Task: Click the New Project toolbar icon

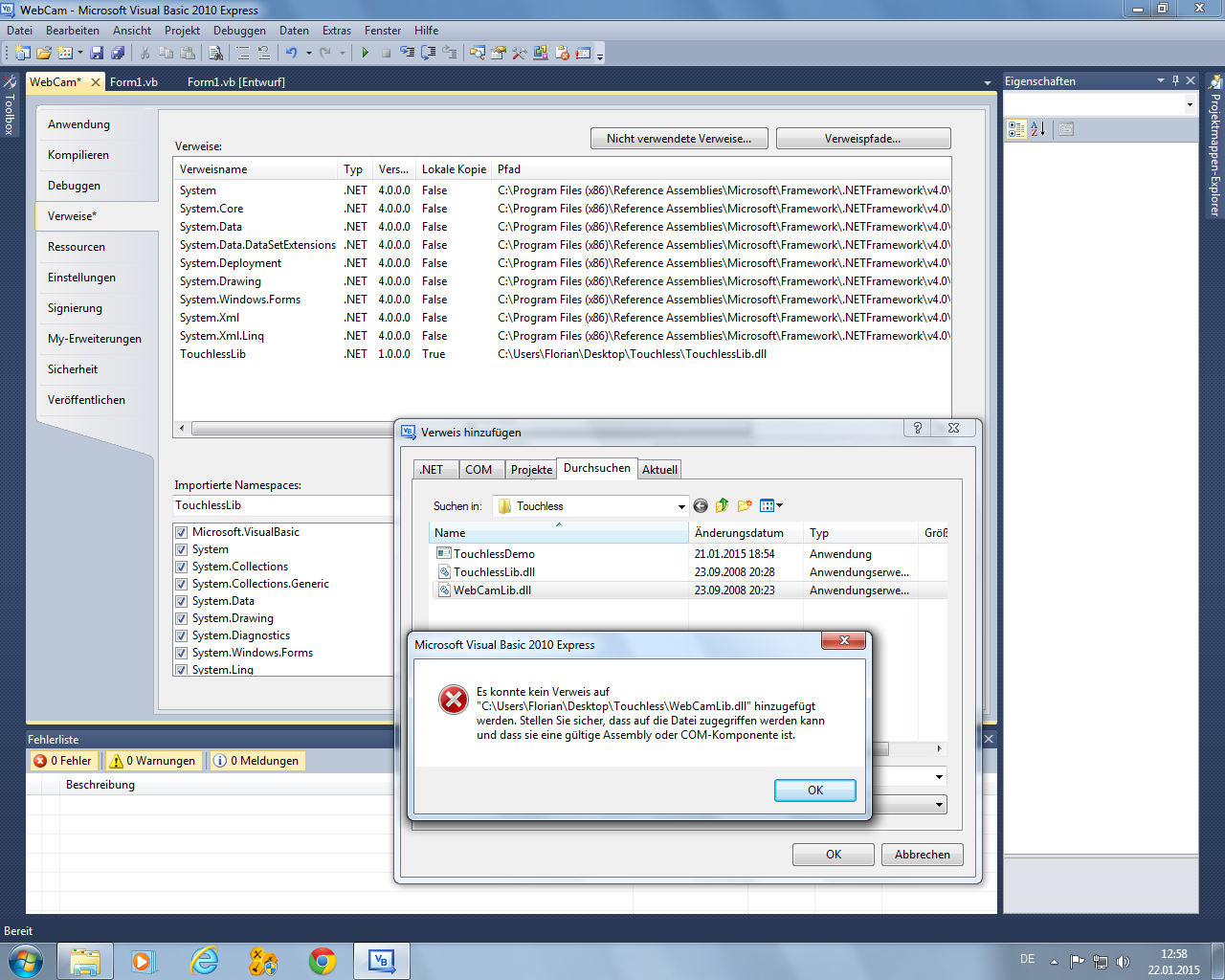Action: (x=22, y=53)
